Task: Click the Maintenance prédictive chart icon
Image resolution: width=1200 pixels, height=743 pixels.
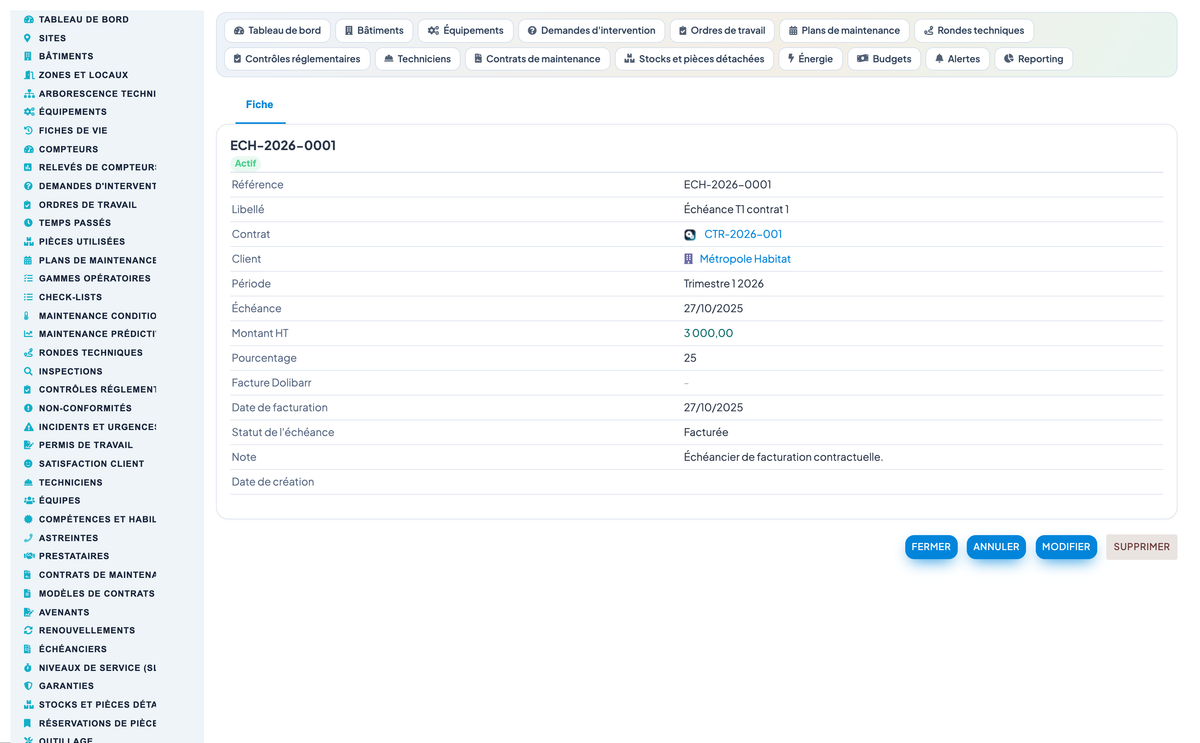Action: [x=28, y=334]
